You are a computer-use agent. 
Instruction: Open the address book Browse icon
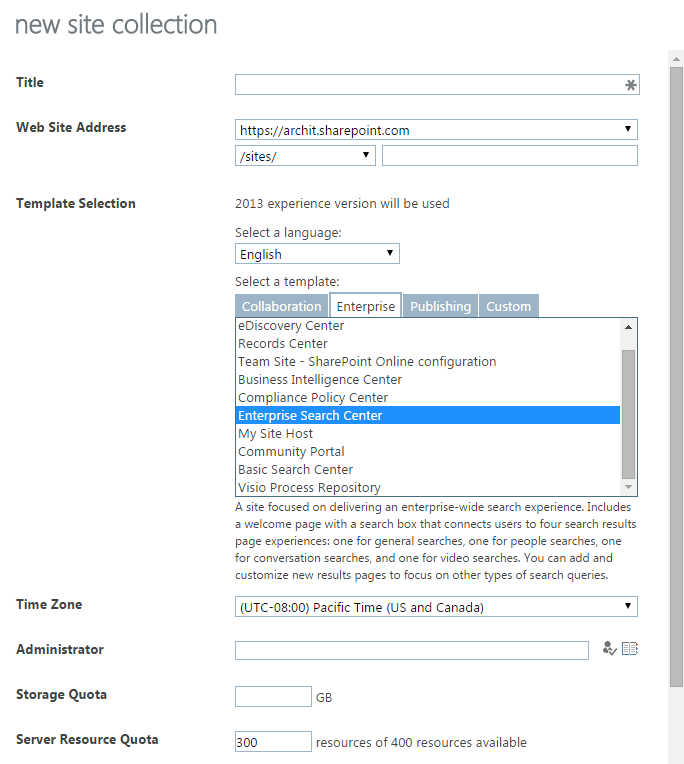coord(629,649)
